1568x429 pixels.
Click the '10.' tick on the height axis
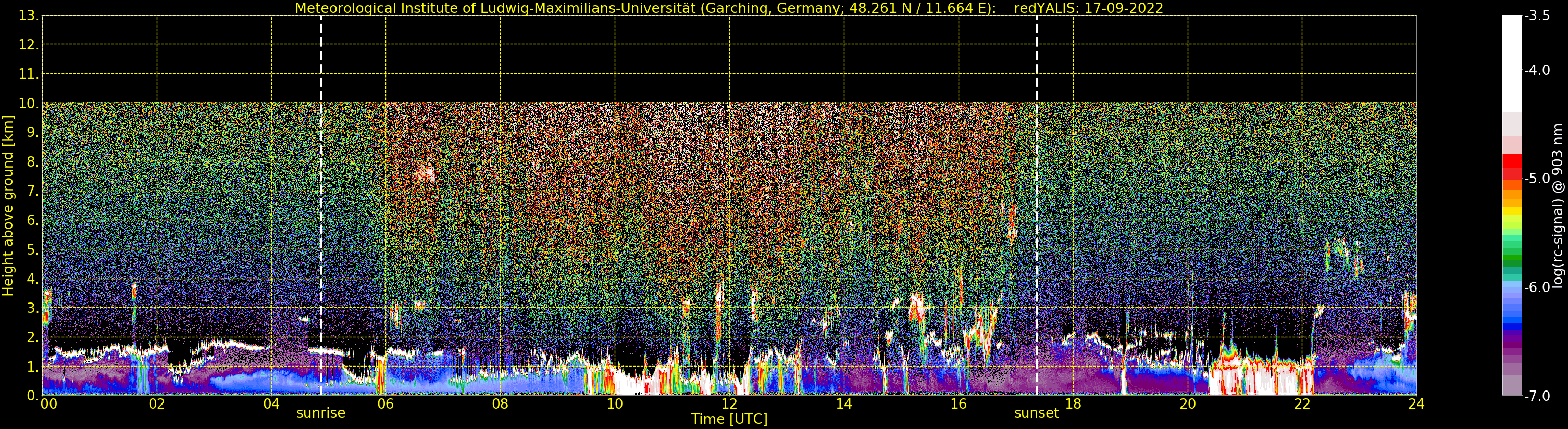pos(28,104)
